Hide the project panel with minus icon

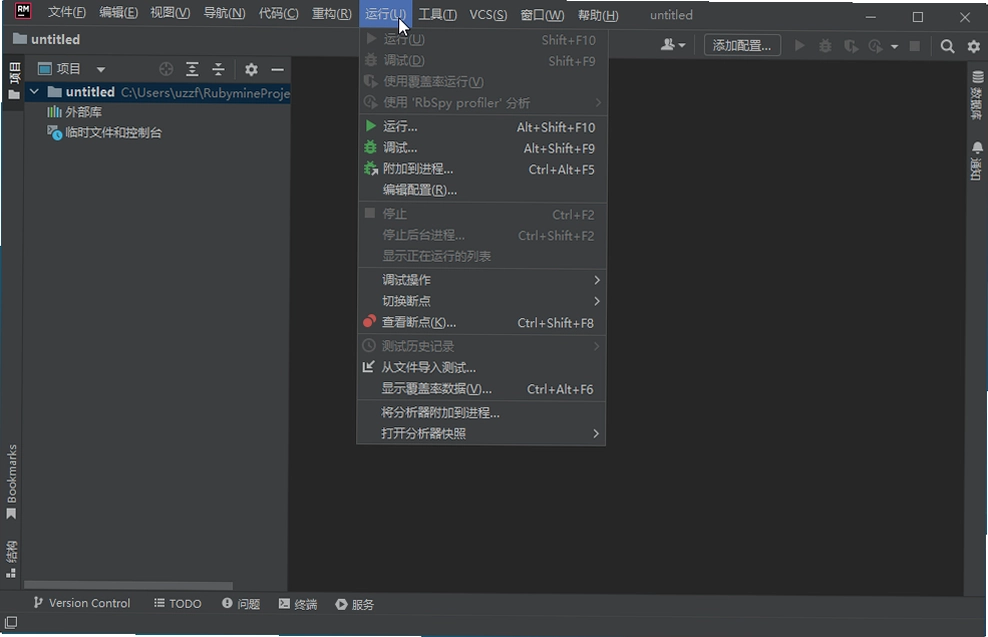tap(277, 69)
